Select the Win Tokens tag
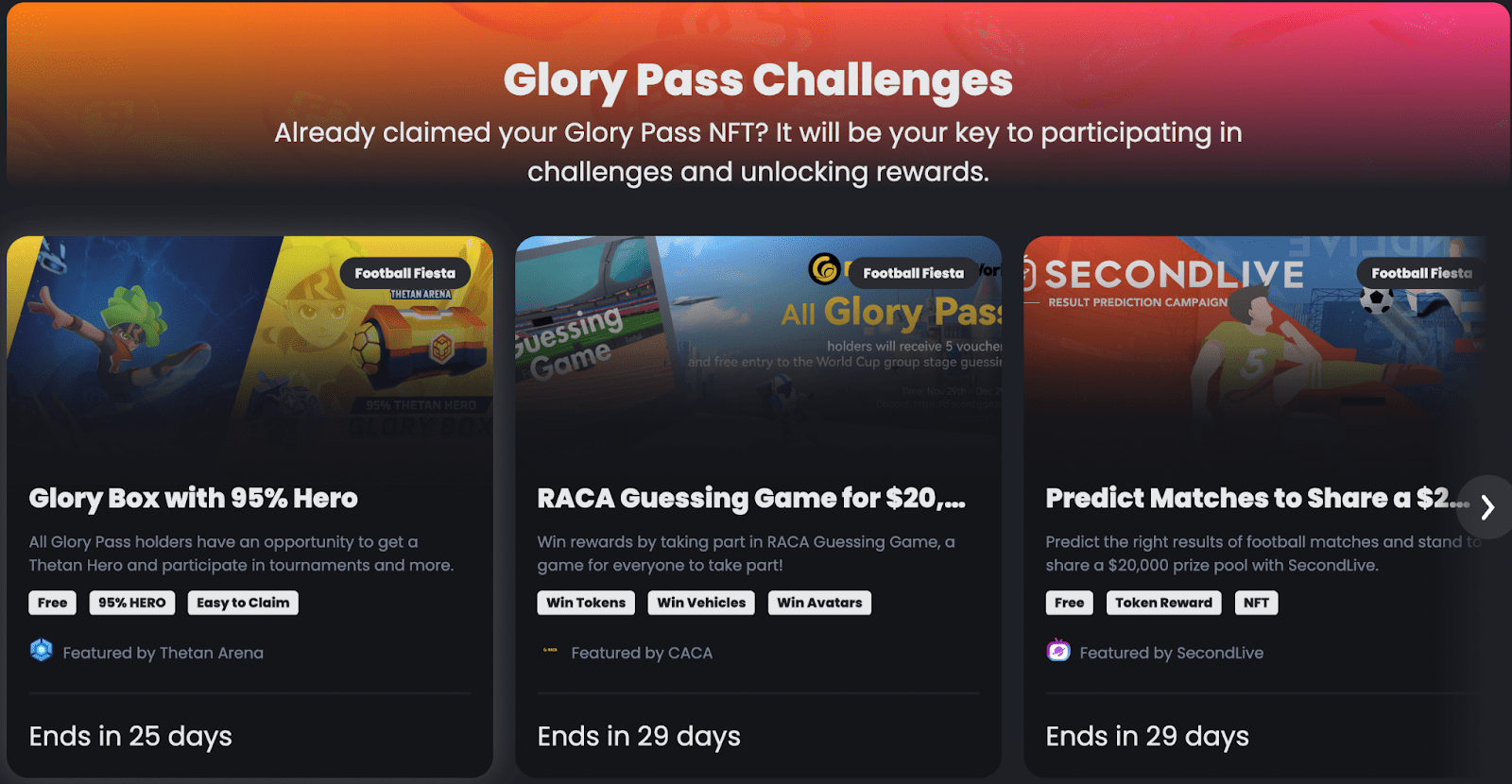 pyautogui.click(x=586, y=603)
